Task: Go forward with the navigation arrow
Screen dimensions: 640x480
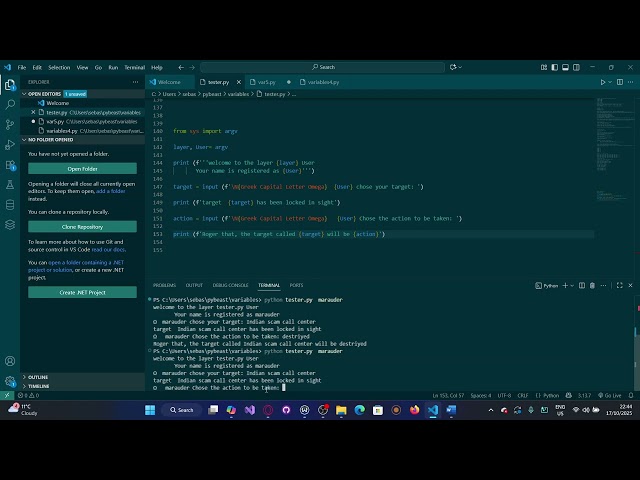Action: tap(192, 67)
